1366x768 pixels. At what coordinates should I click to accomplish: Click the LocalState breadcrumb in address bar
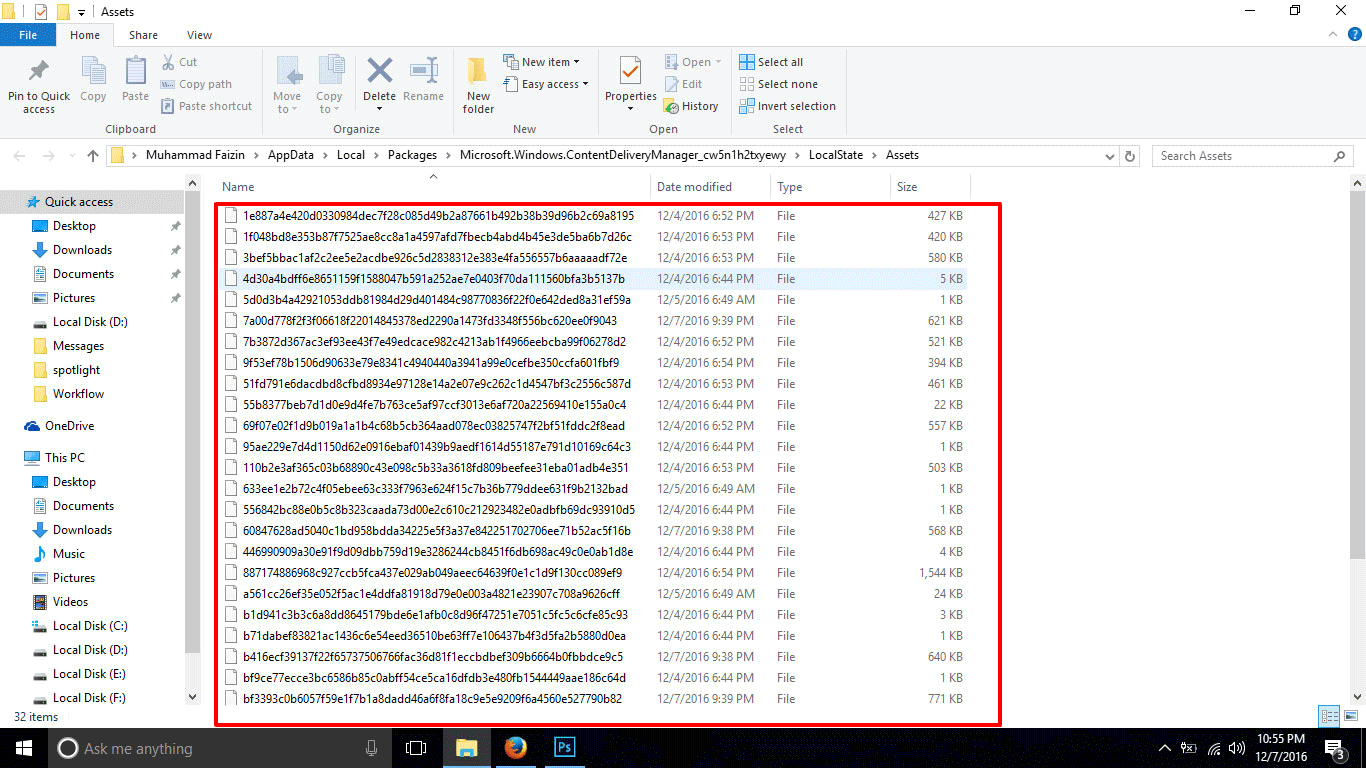point(835,155)
